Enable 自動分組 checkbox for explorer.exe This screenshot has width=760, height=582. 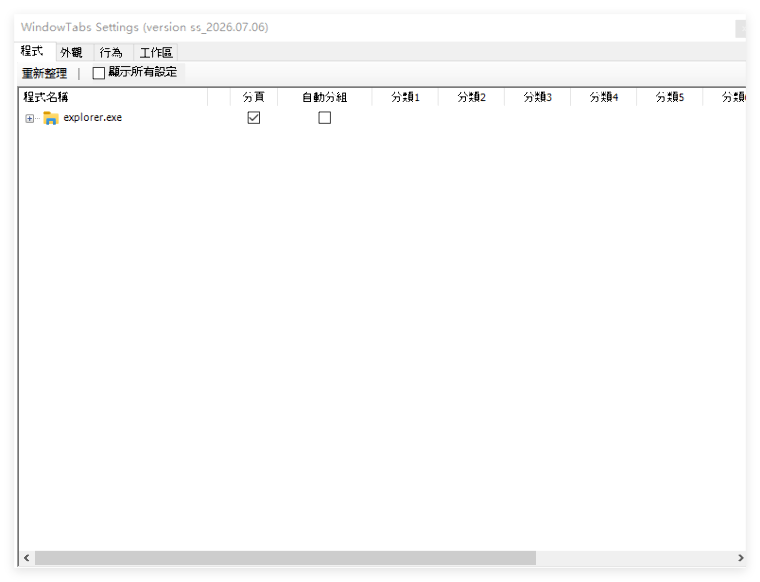point(325,118)
